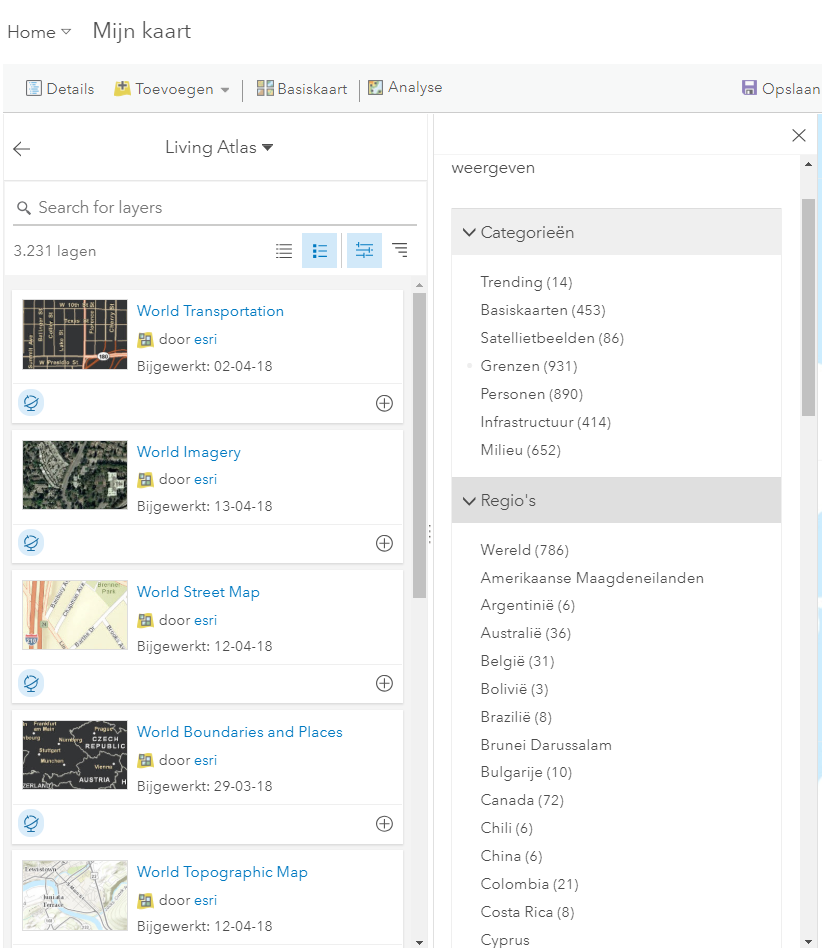Image resolution: width=822 pixels, height=948 pixels.
Task: Collapse the Regio's section
Action: [469, 500]
